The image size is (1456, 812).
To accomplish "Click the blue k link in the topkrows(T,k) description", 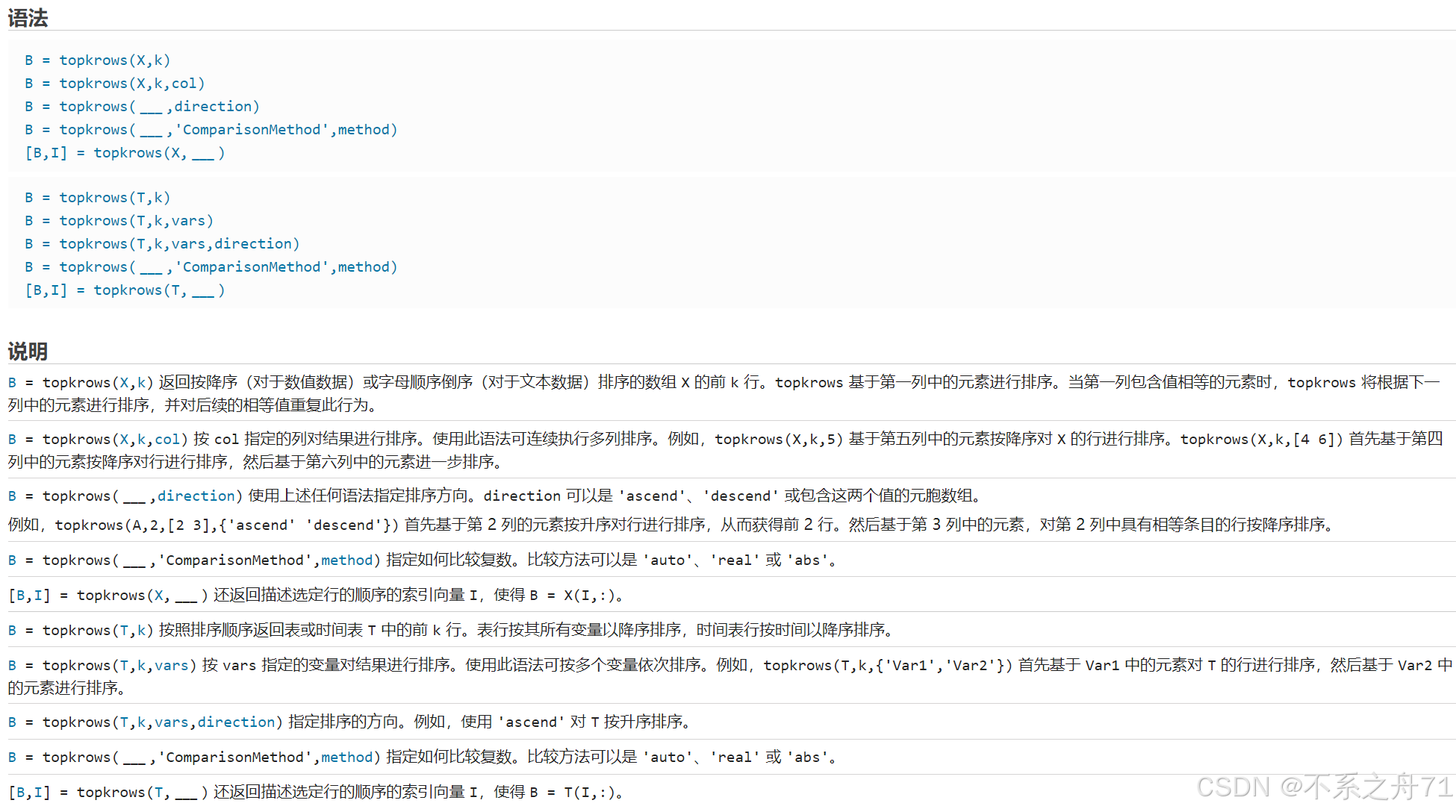I will (142, 630).
